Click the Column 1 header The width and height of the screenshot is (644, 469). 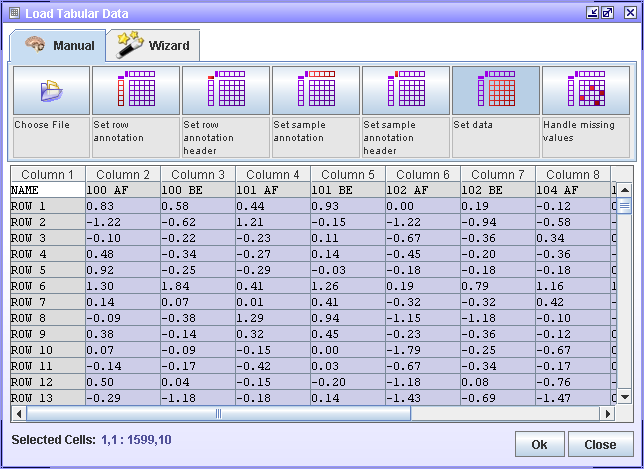click(48, 175)
